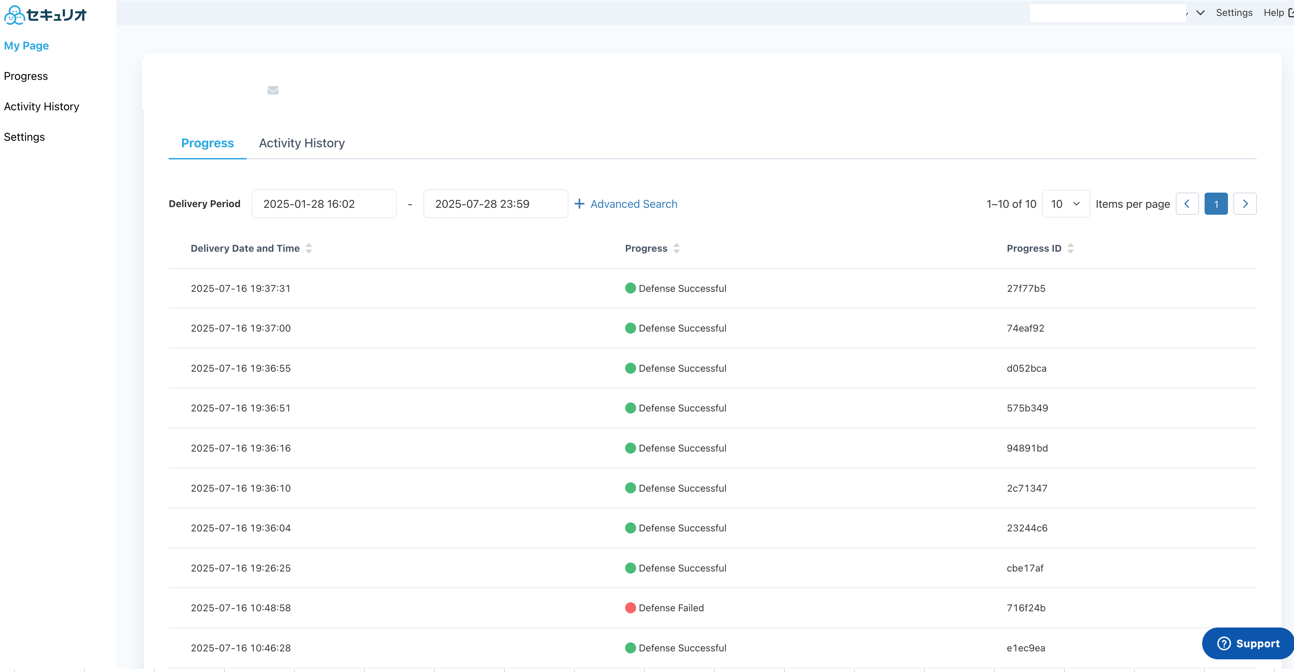Click delivery time 2025-07-16 19:37:31
Viewport: 1294px width, 672px height.
241,288
